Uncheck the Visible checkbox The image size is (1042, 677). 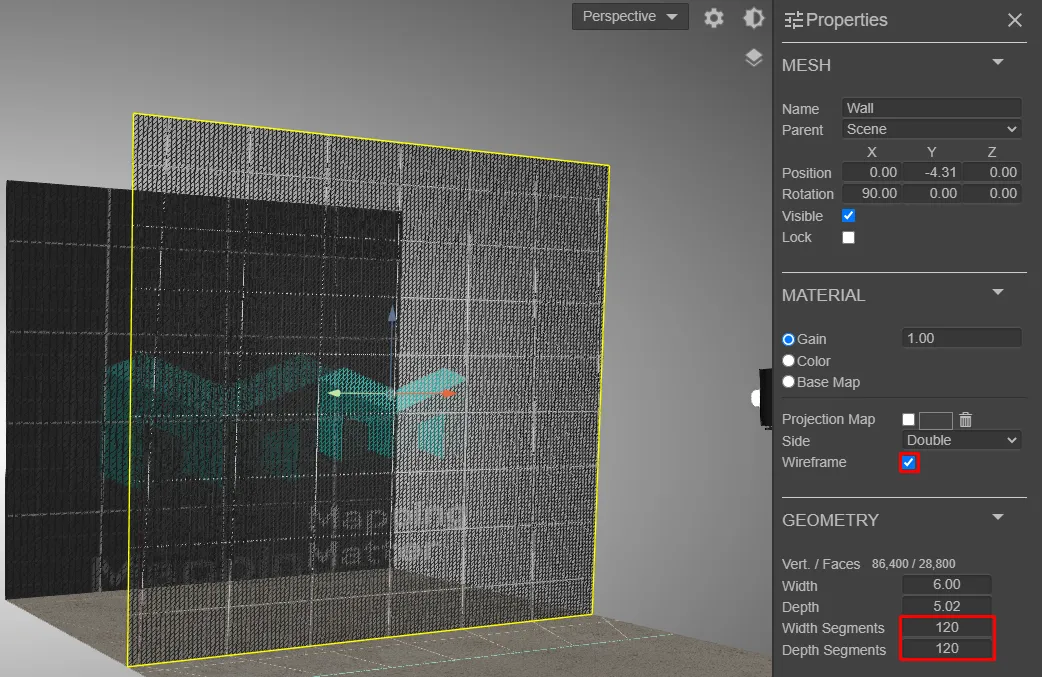[x=848, y=216]
